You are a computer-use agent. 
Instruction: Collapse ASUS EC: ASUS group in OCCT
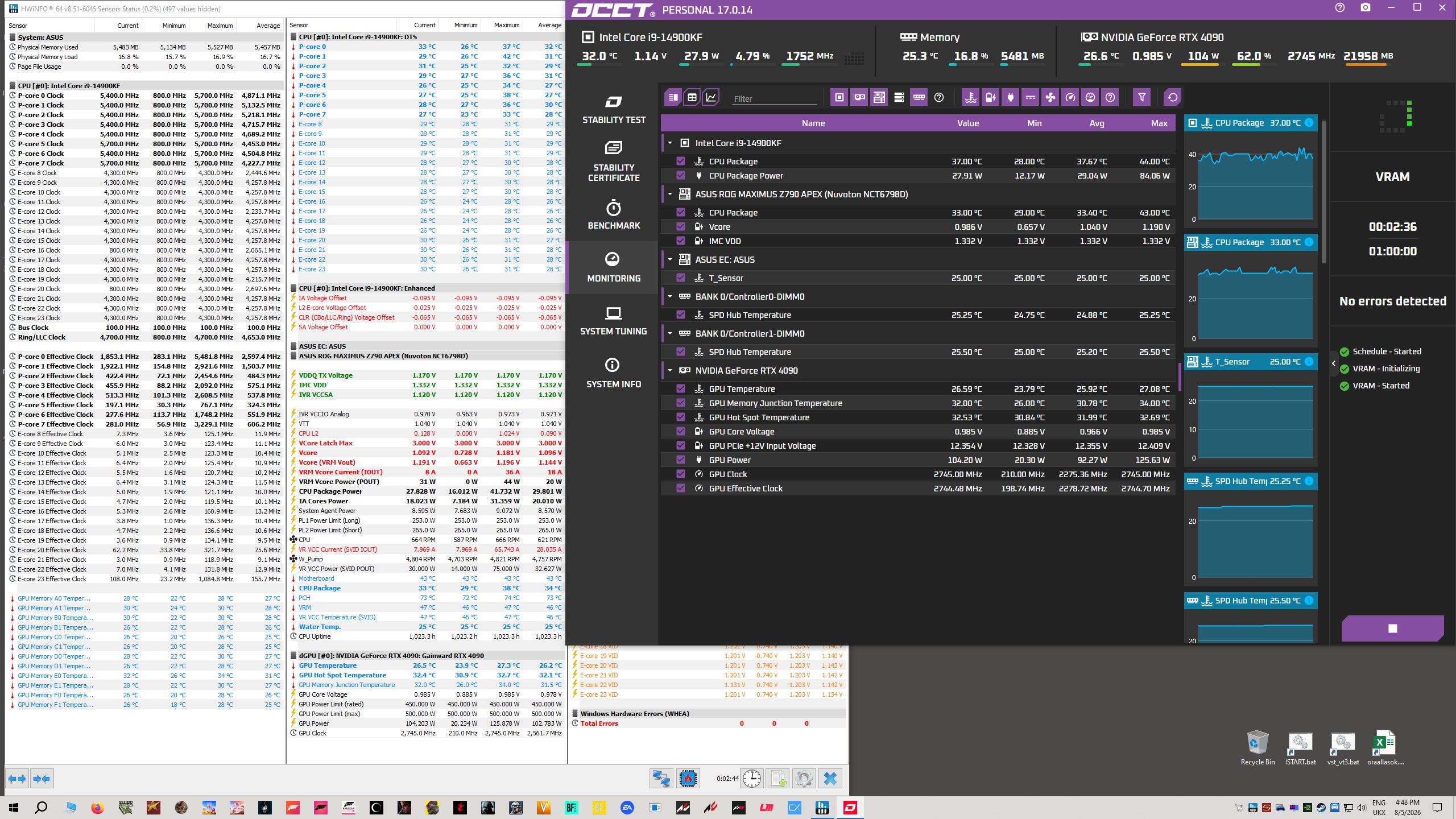tap(670, 259)
